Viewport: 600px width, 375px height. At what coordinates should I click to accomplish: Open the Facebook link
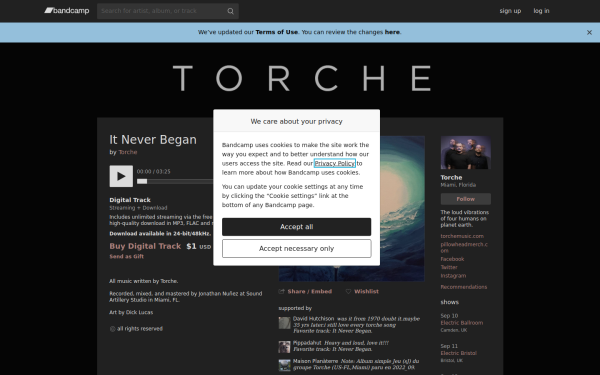click(452, 259)
